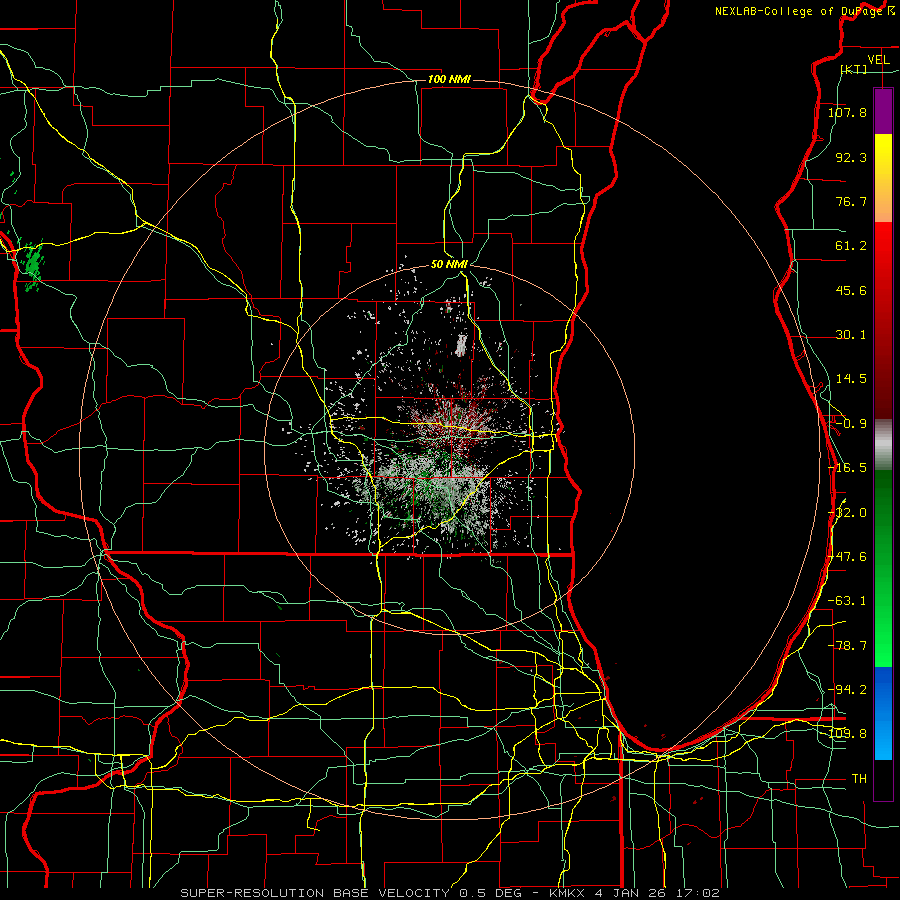Viewport: 900px width, 900px height.
Task: Pick the blue segment of velocity scale
Action: tap(883, 713)
